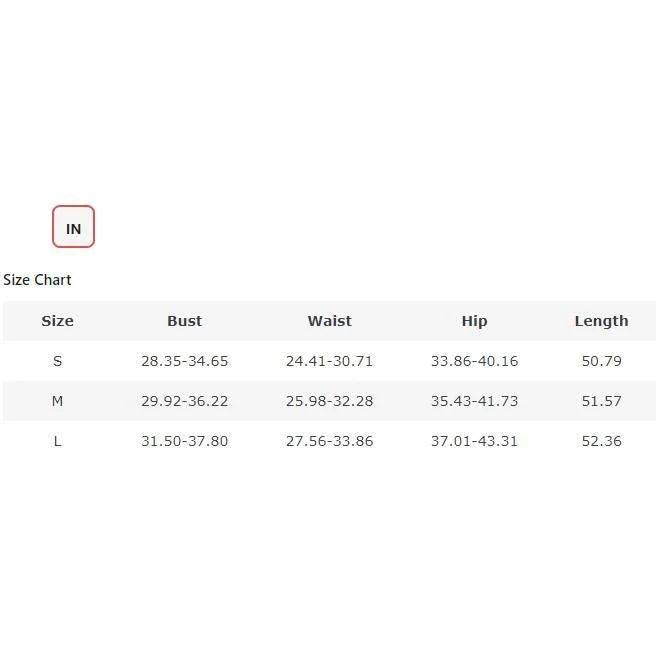
Task: Click waist value 24.41-30.71
Action: (x=330, y=361)
